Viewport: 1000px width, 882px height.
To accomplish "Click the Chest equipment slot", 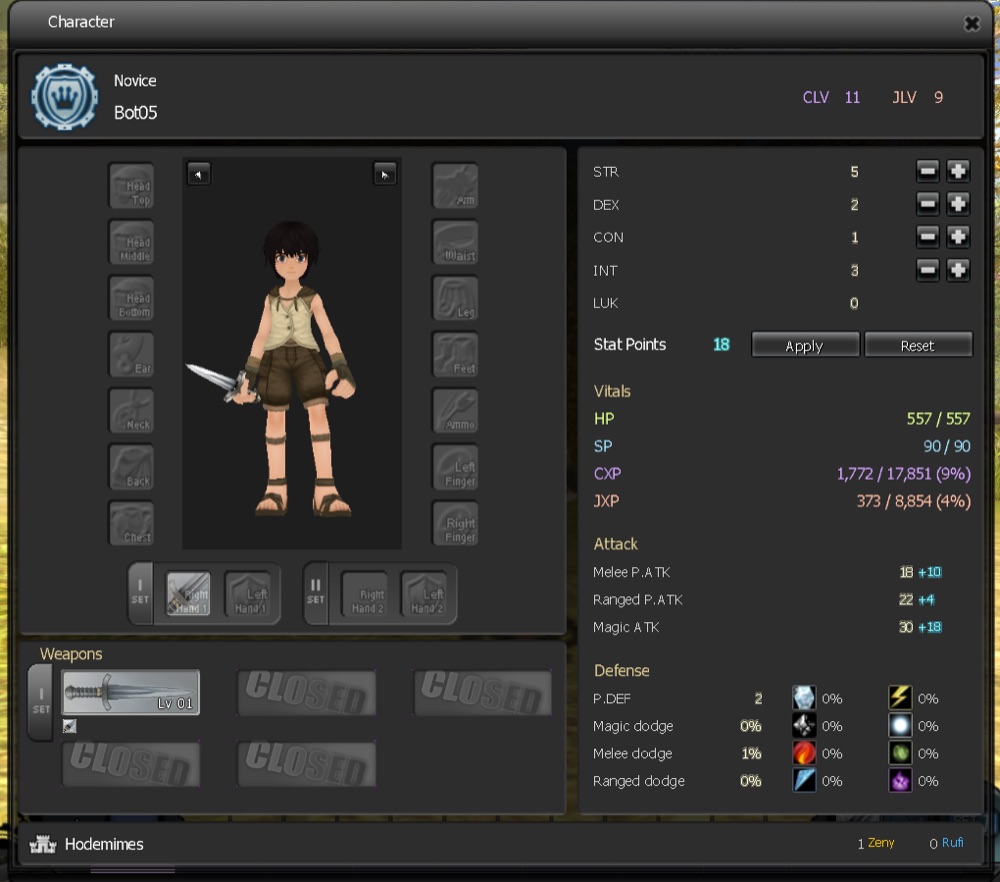I will pyautogui.click(x=131, y=523).
